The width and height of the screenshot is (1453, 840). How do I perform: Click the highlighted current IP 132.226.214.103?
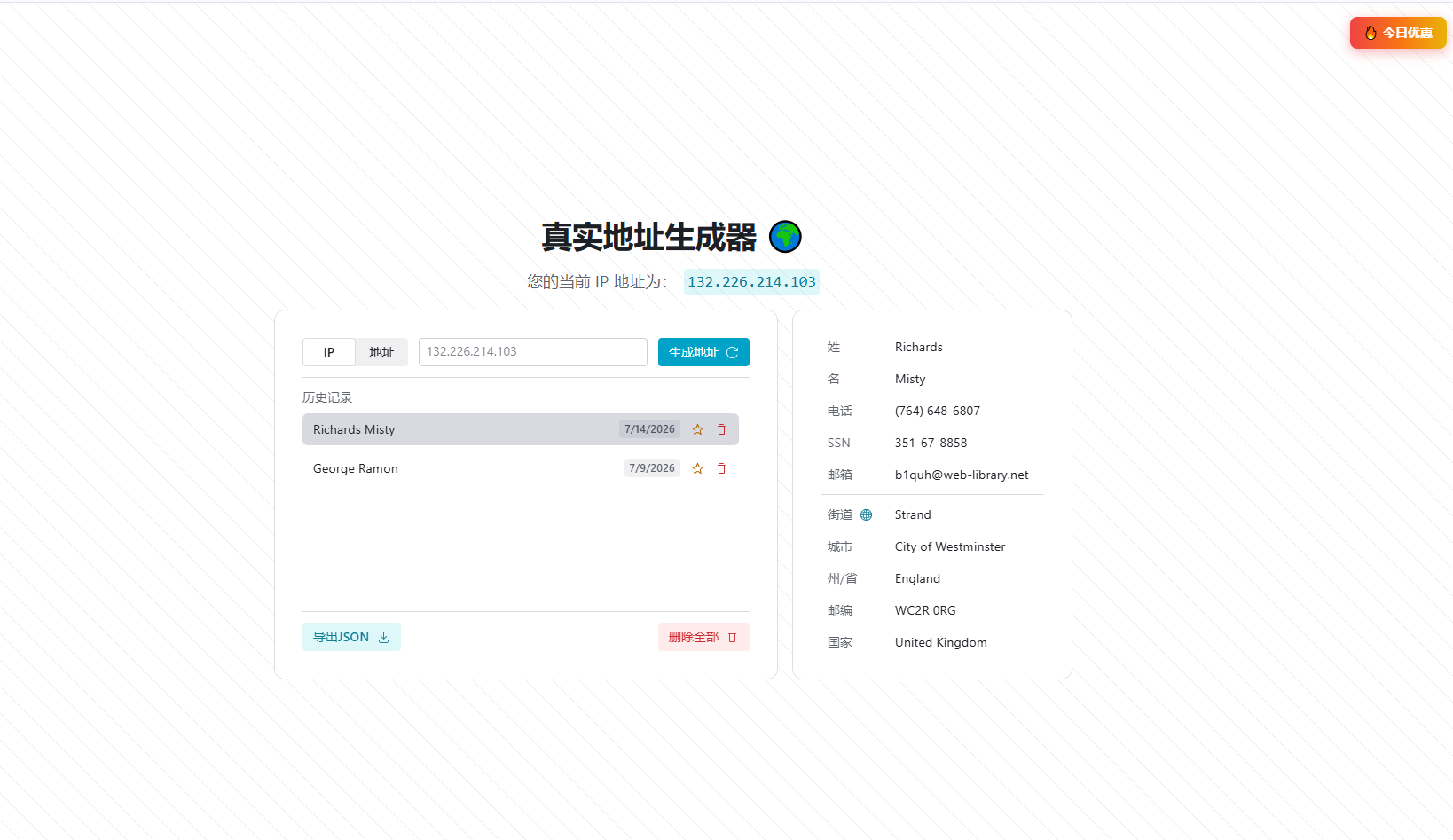coord(751,282)
